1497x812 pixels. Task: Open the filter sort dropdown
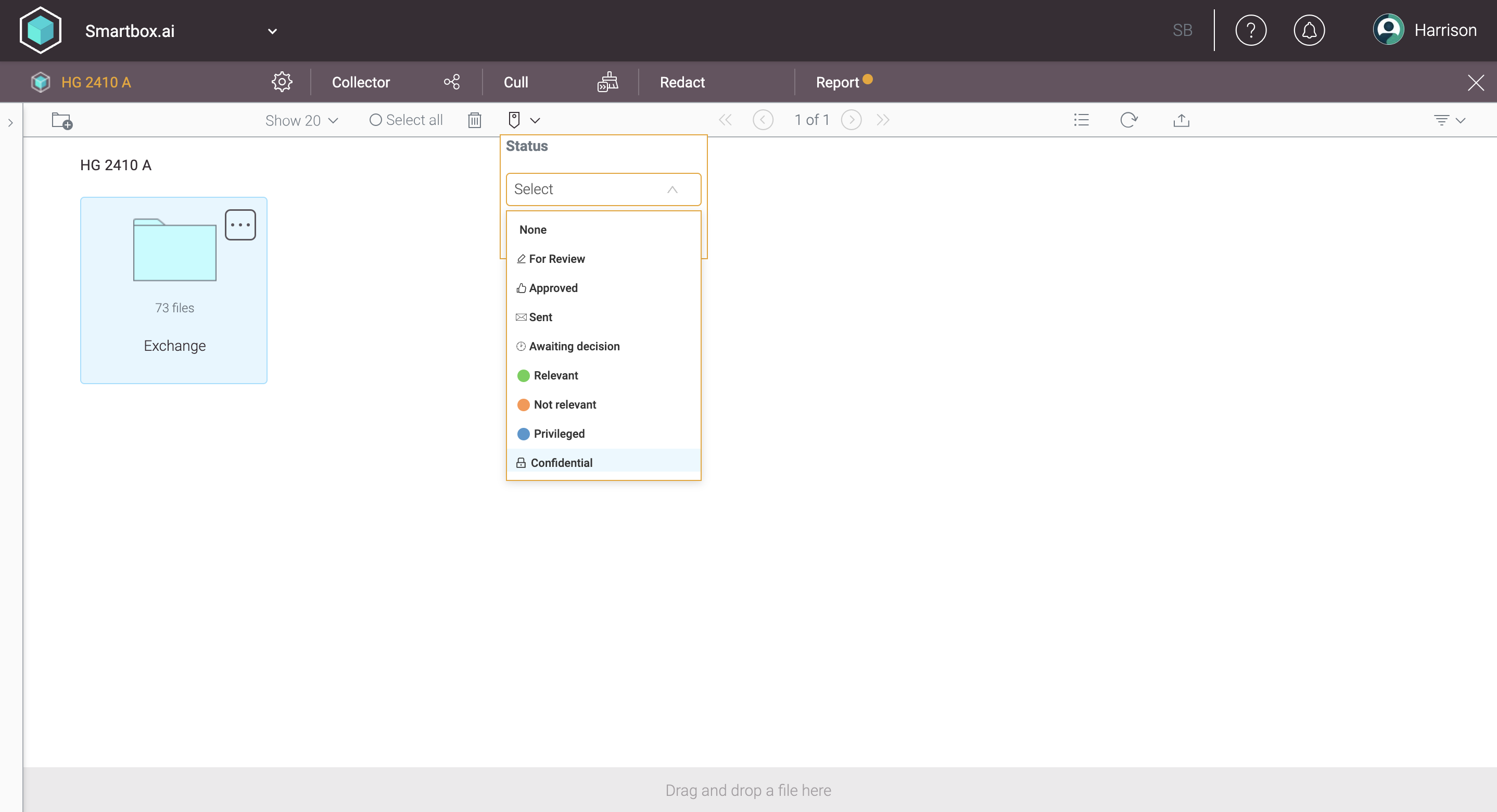[x=1449, y=120]
